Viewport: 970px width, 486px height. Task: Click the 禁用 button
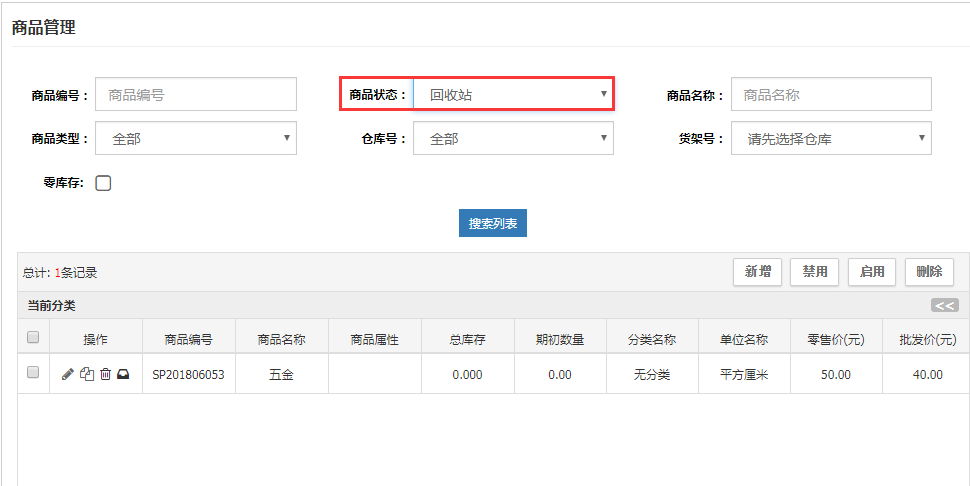pyautogui.click(x=814, y=272)
